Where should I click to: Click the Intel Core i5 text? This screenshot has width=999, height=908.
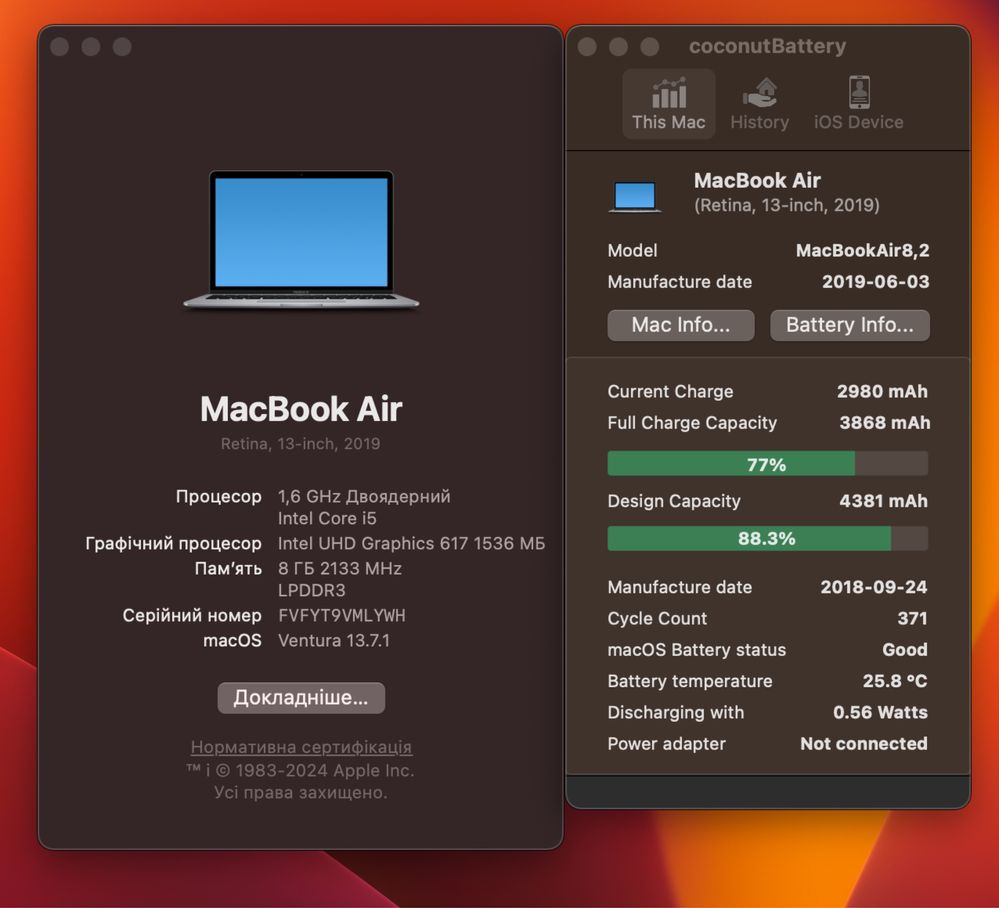click(x=327, y=519)
